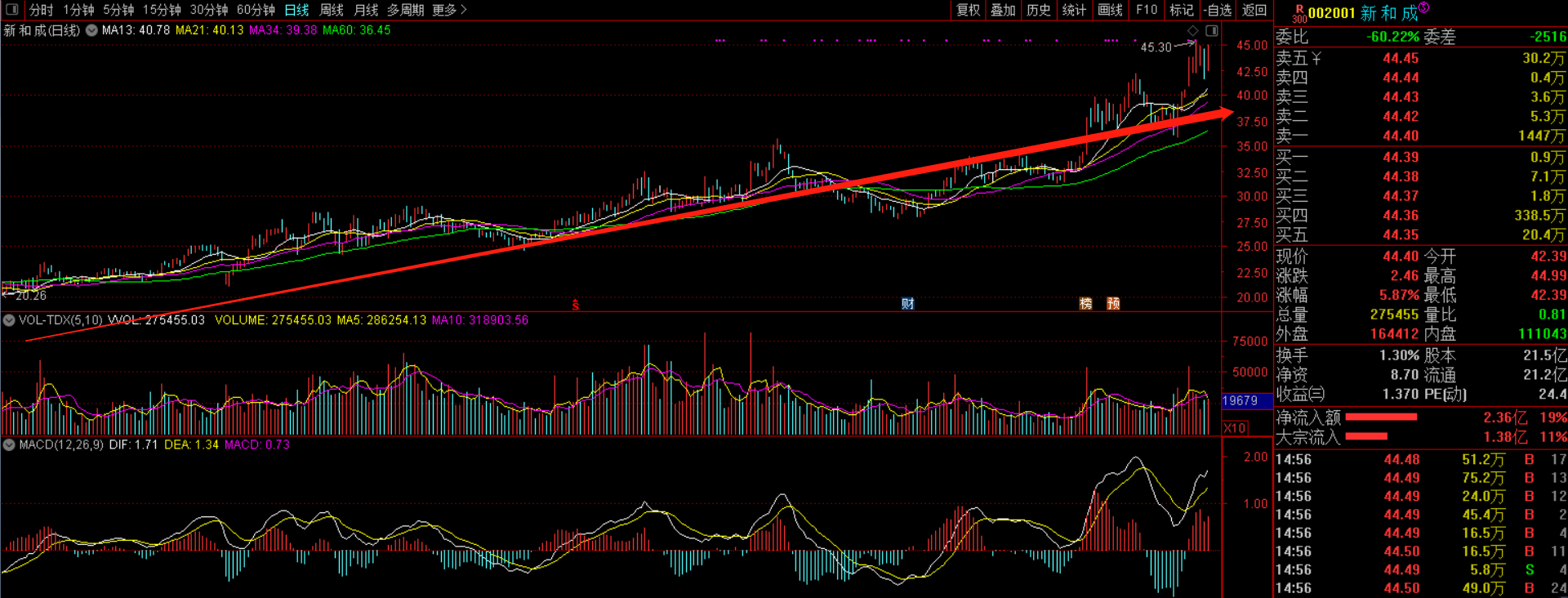Click the 大宗流入 red bar

click(1366, 437)
